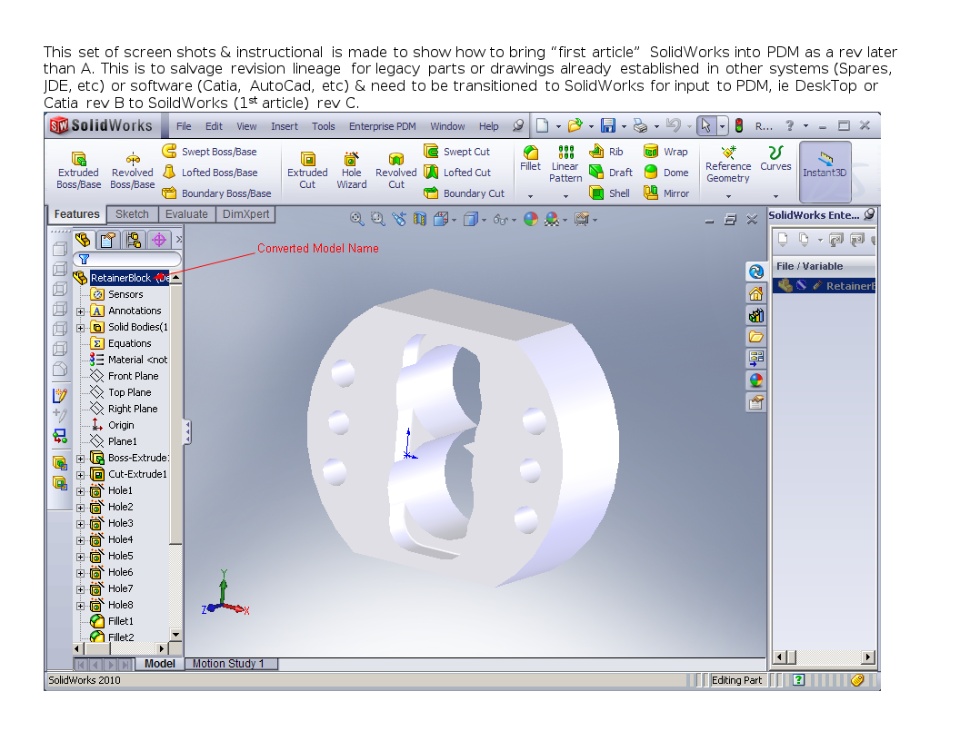This screenshot has width=960, height=741.
Task: Click feature tree scroll down arrow
Action: [x=176, y=634]
